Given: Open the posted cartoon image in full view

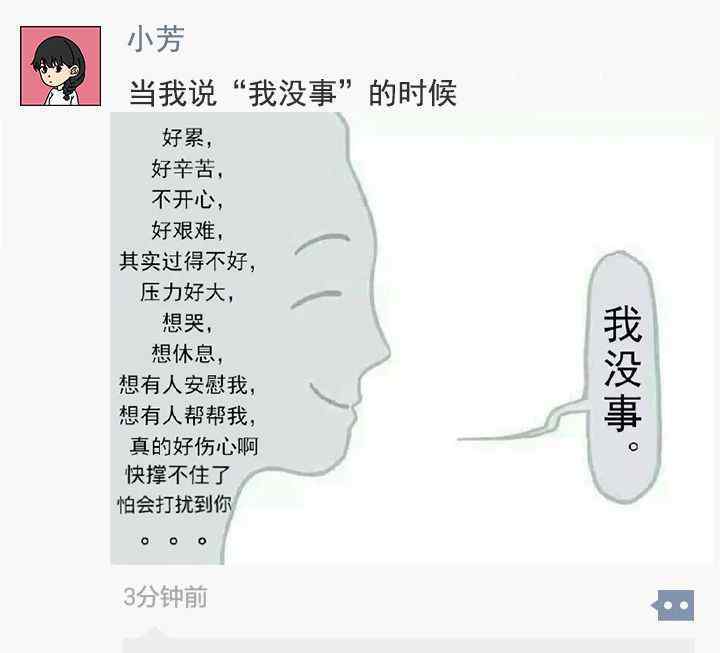Looking at the screenshot, I should pos(411,338).
